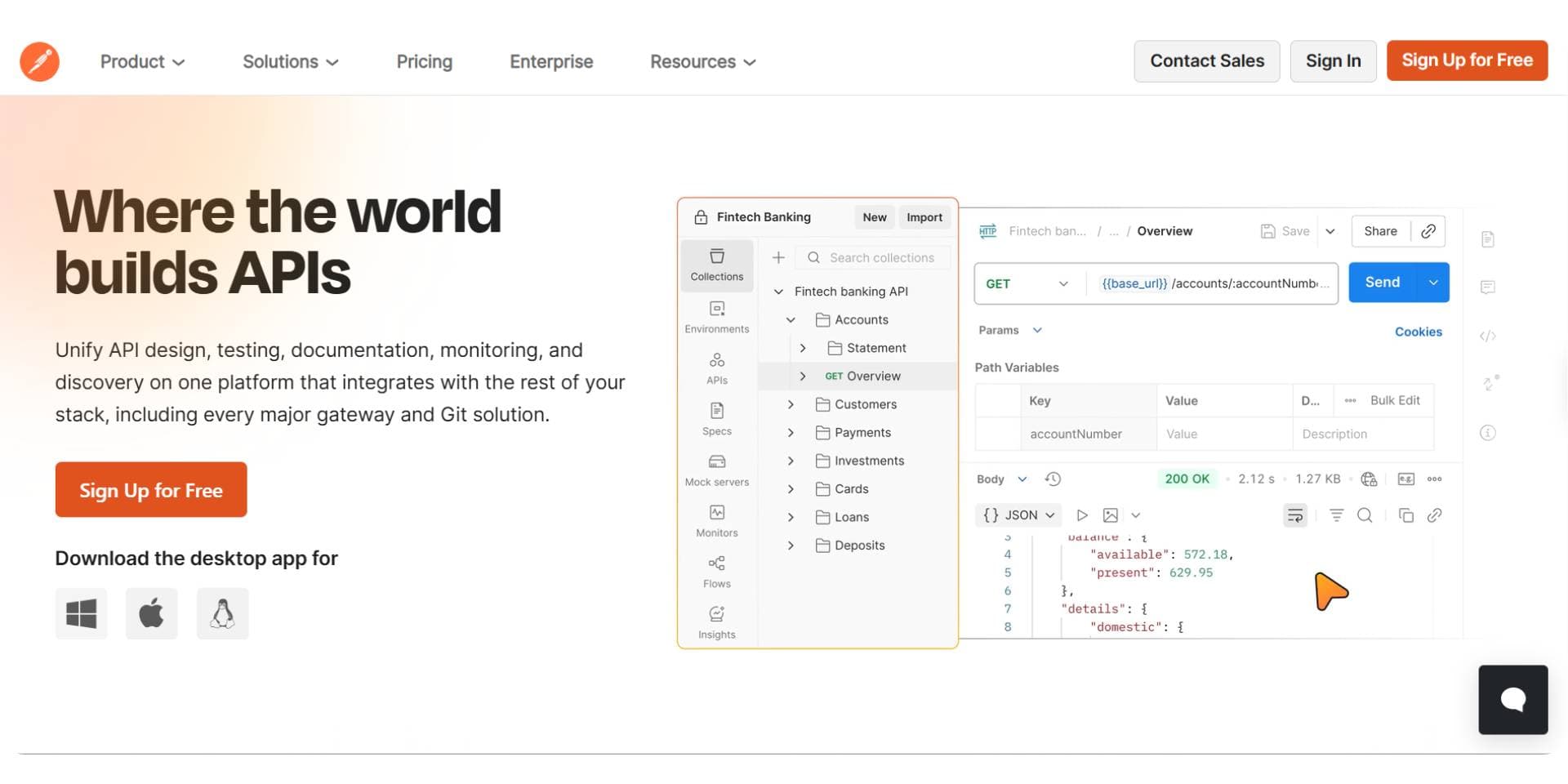Click the globe network icon in response bar
The height and width of the screenshot is (784, 1568).
click(x=1369, y=479)
